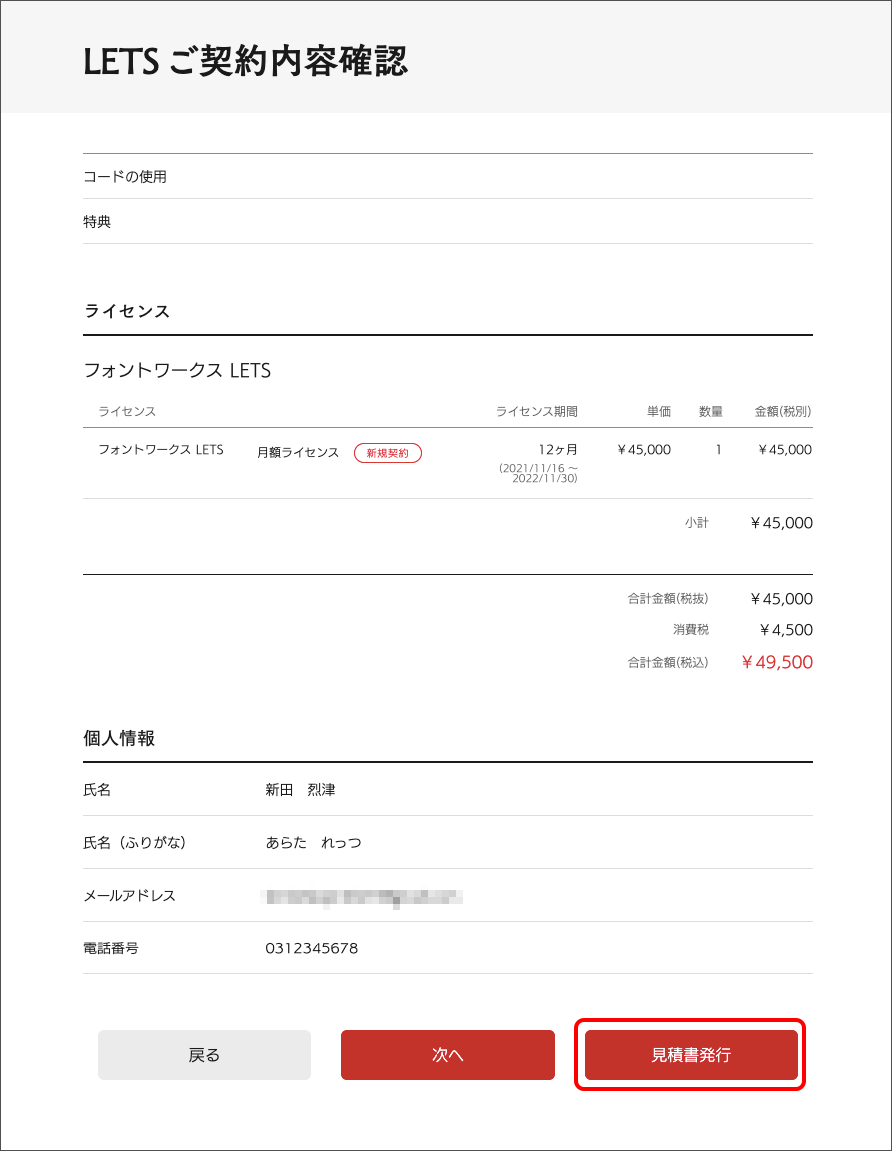Select the ¥4,500 consumption tax amount

(x=785, y=630)
